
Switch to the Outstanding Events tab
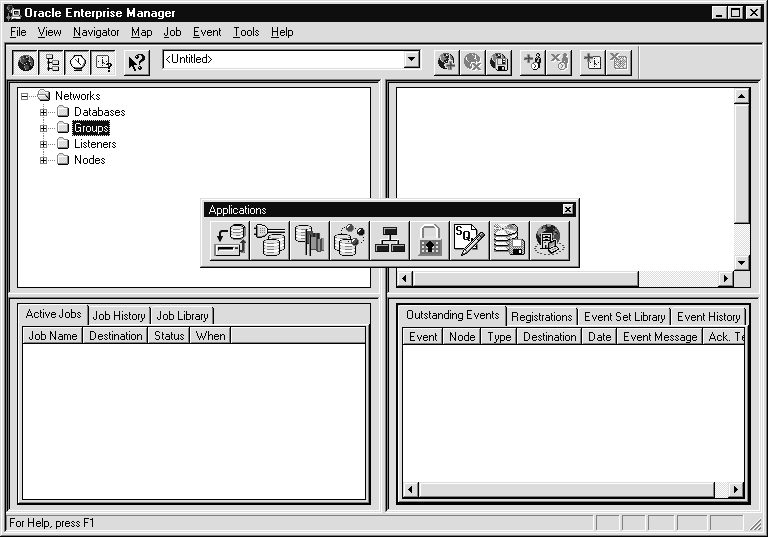coord(453,315)
